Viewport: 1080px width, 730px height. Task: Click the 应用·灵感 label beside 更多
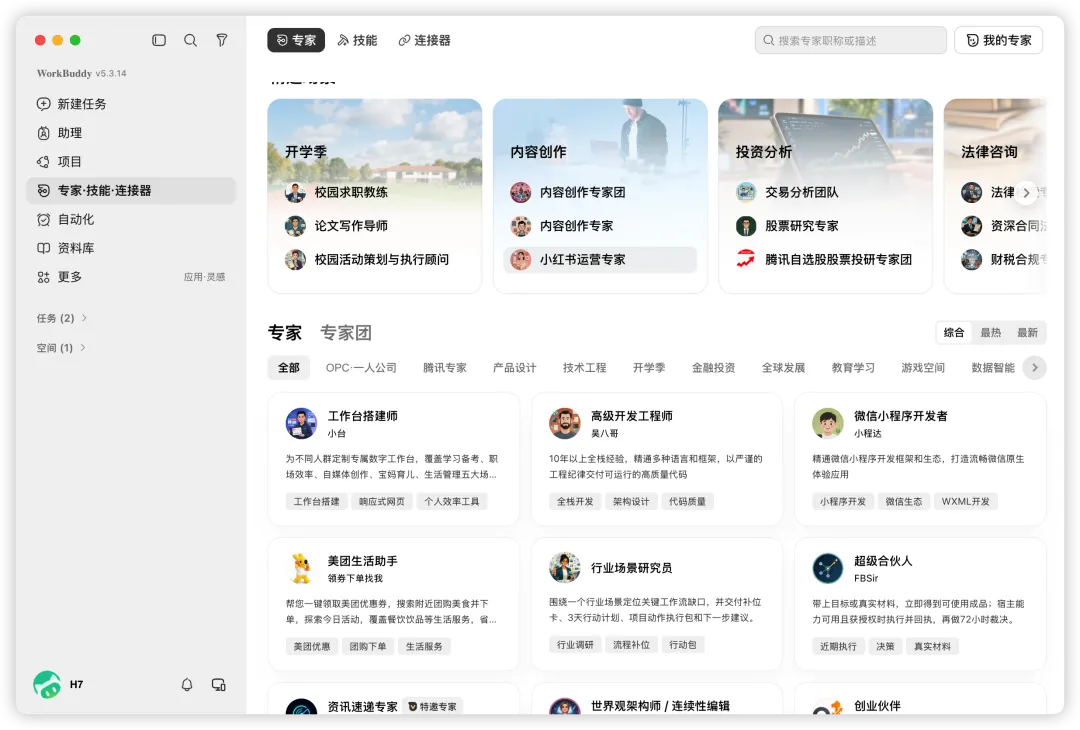tap(204, 277)
